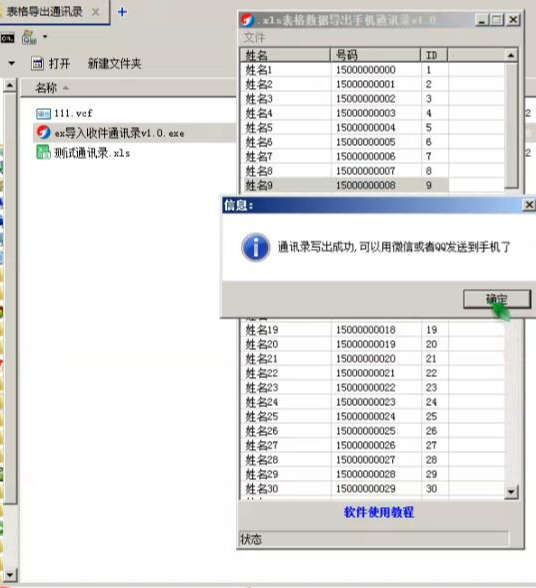Select the row 姓名28
The image size is (536, 588).
(345, 460)
